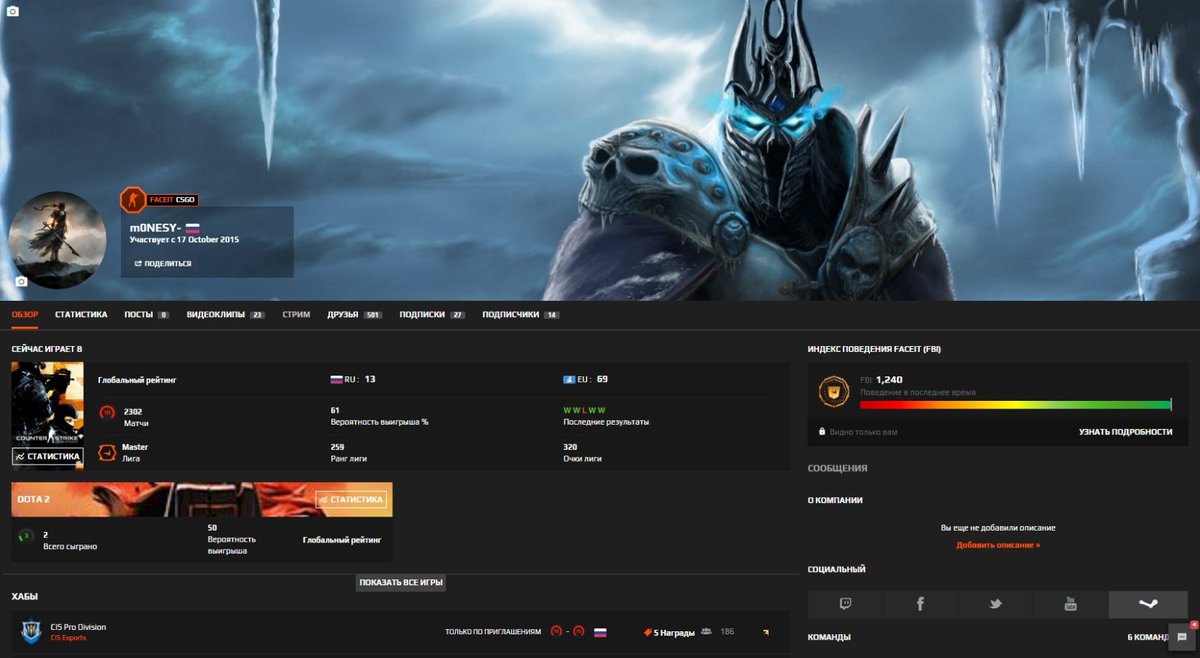1200x658 pixels.
Task: Click the 320 Очки лиги value
Action: [570, 447]
